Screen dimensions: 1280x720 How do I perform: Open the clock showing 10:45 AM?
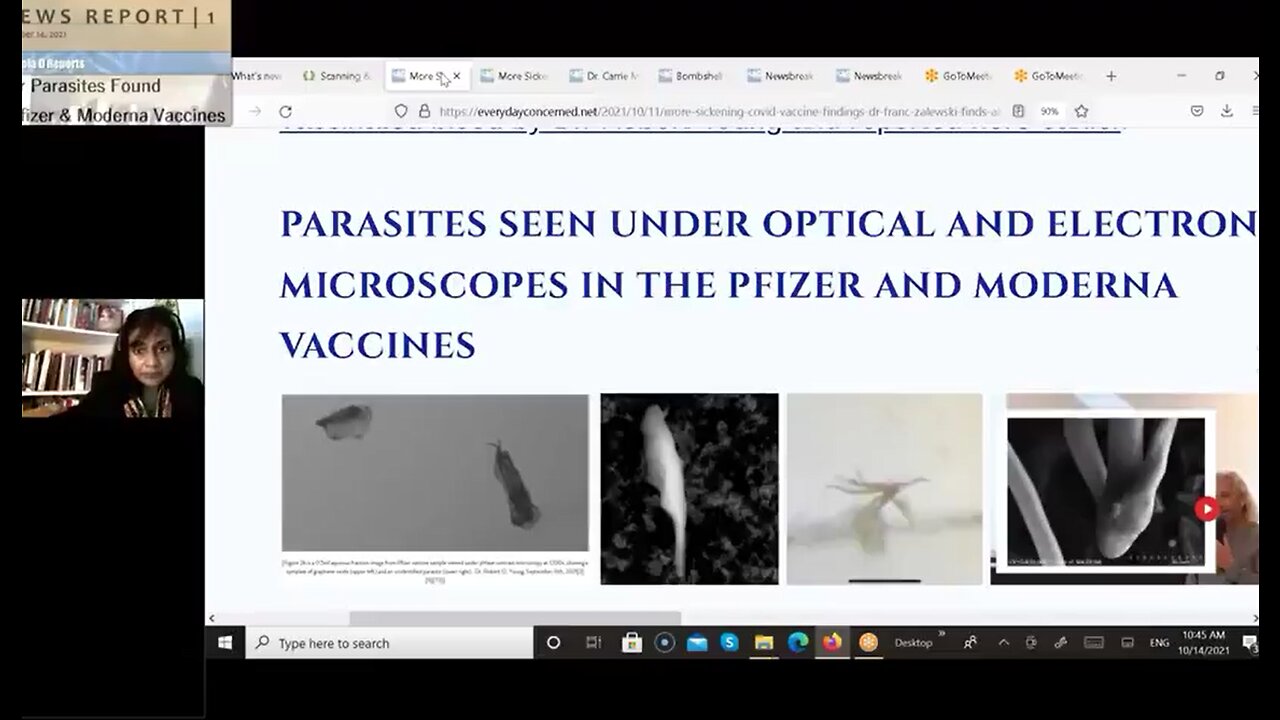click(x=1203, y=643)
